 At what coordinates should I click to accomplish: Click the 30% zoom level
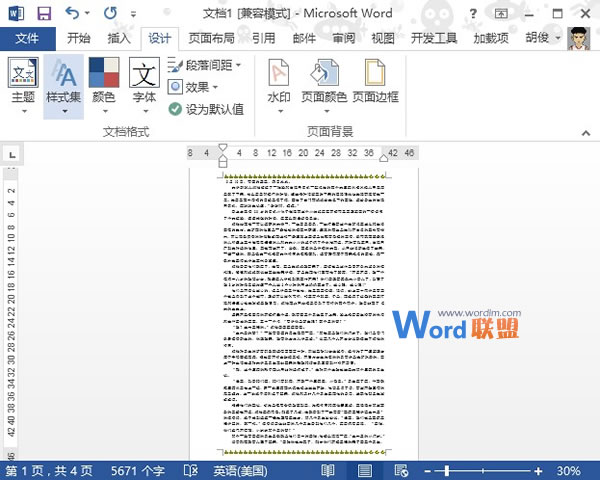pyautogui.click(x=568, y=471)
